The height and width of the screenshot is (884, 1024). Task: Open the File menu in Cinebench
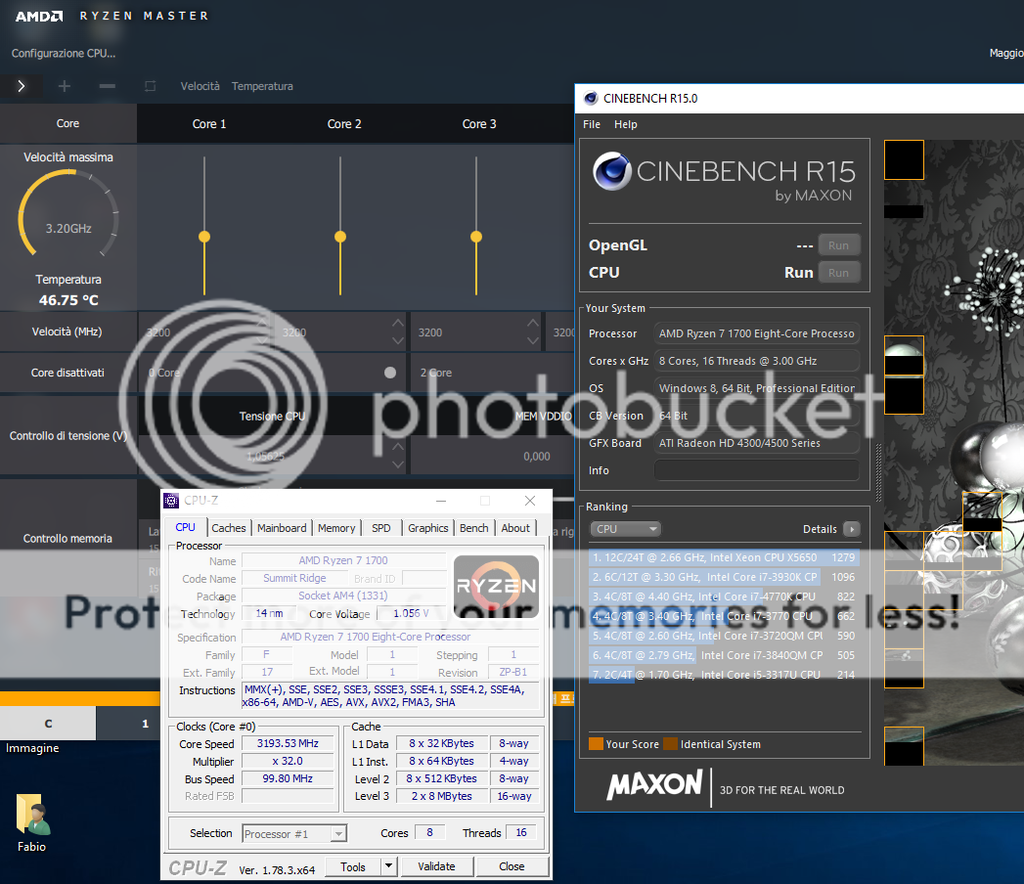pyautogui.click(x=592, y=124)
